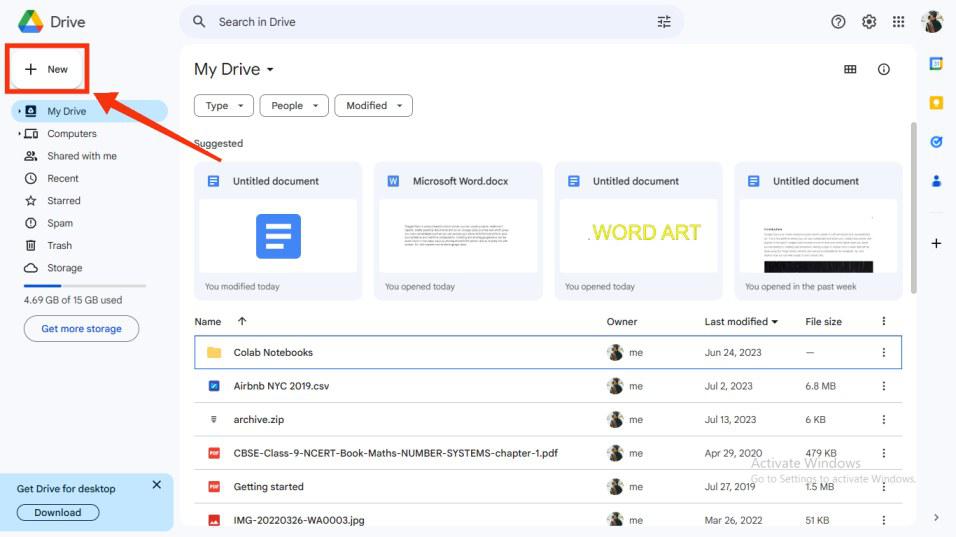Viewport: 956px width, 537px height.
Task: Select Getting started file name
Action: tap(268, 486)
